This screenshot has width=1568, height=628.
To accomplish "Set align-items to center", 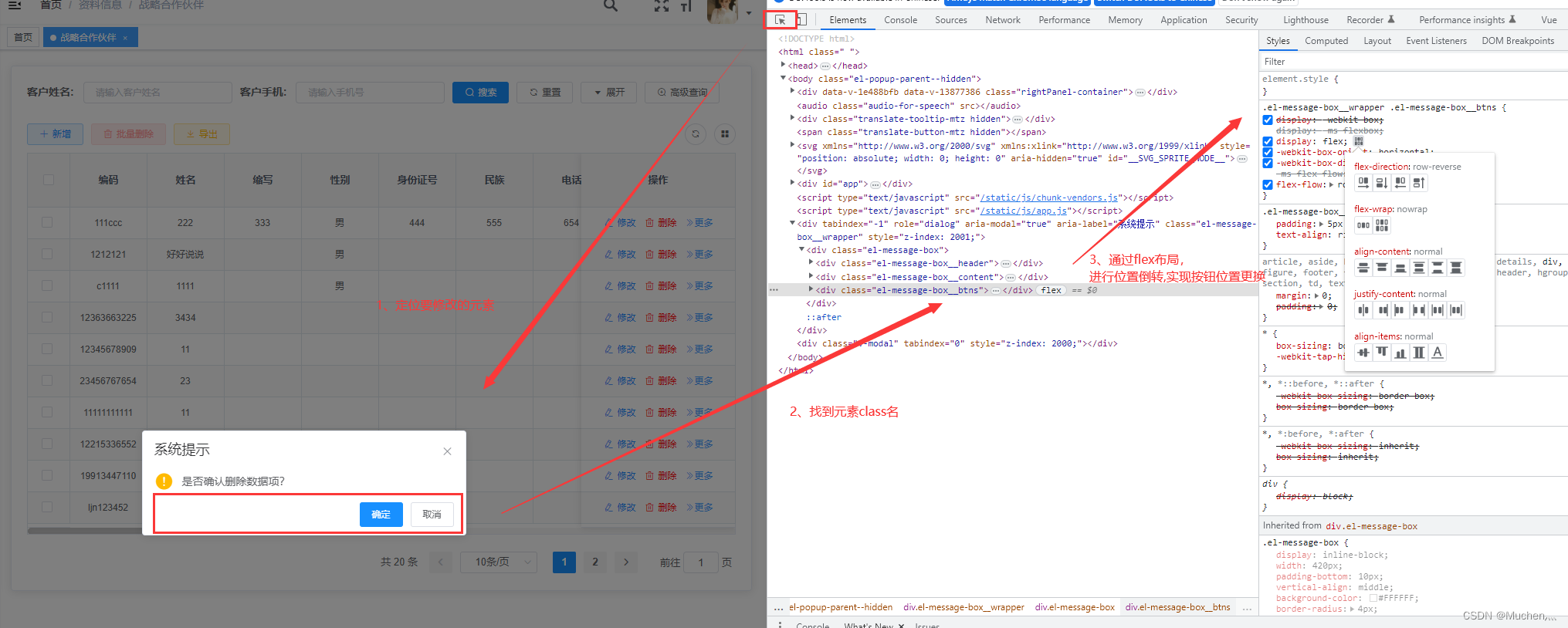I will click(1363, 353).
